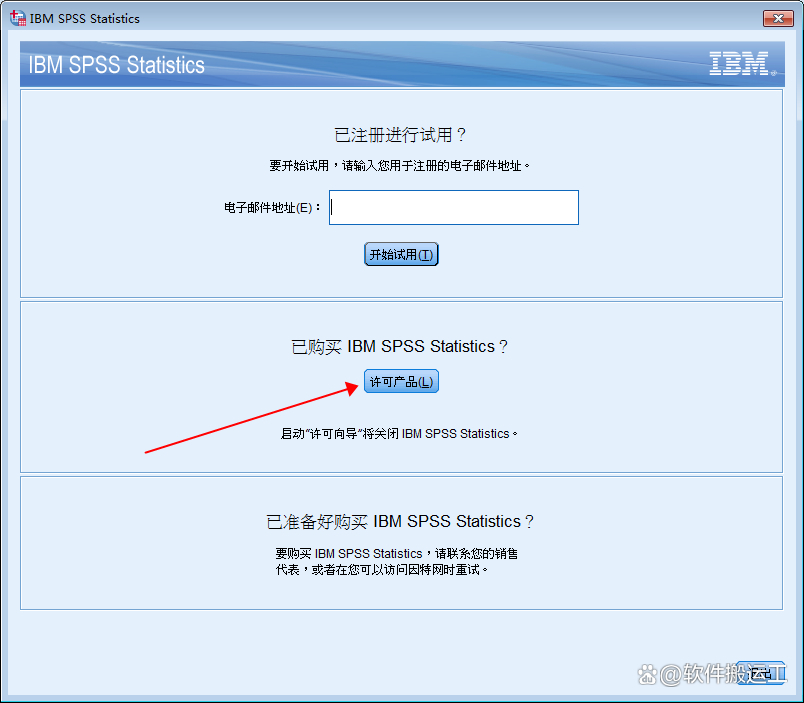Click the note about 启动"许可向导"将关闭
804x703 pixels.
pyautogui.click(x=399, y=434)
